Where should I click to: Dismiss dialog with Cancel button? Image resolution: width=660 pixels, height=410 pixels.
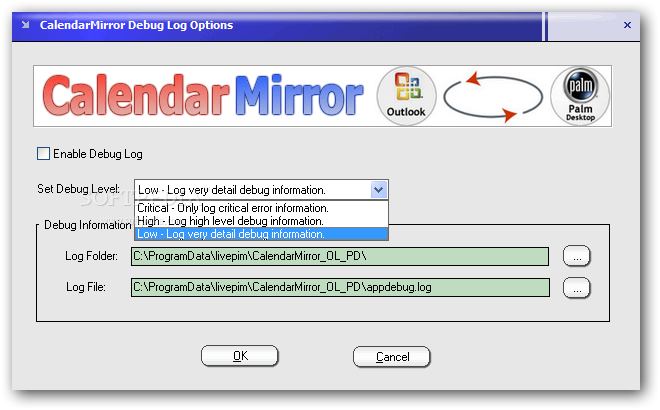(x=392, y=357)
